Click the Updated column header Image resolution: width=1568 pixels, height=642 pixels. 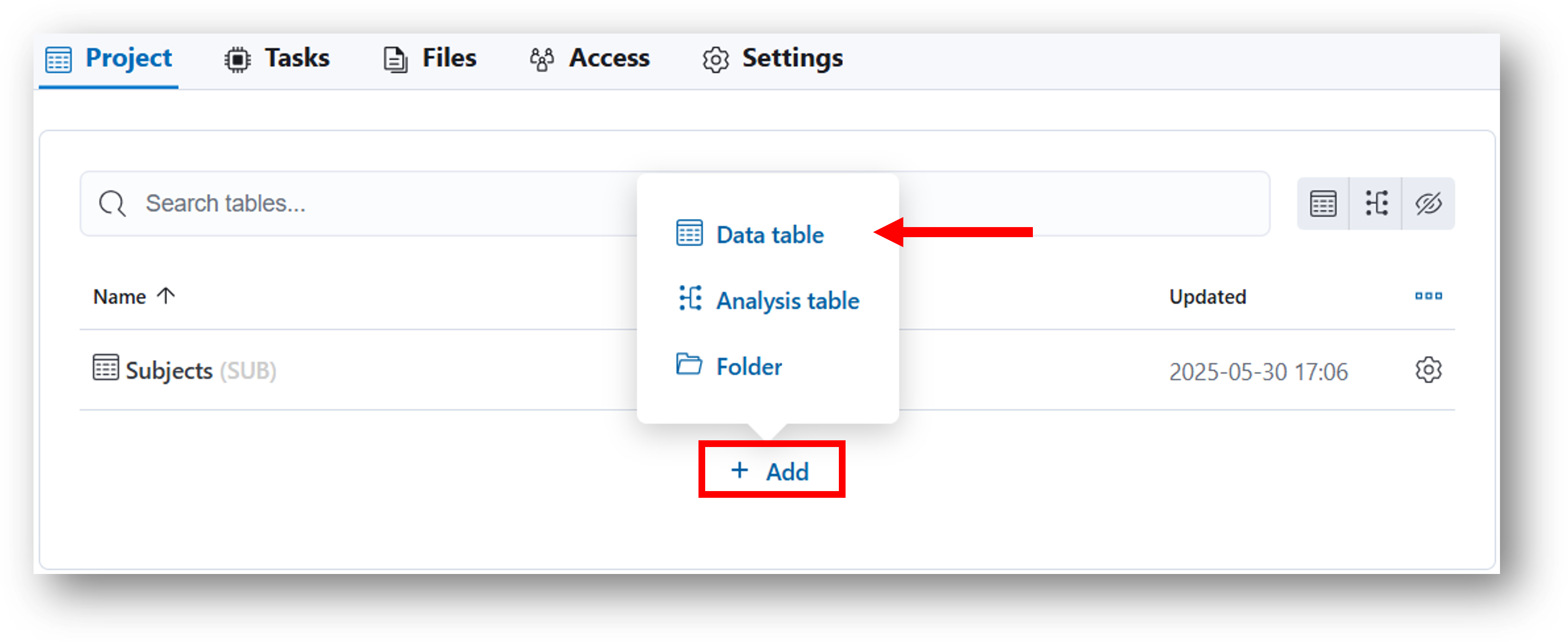1207,297
